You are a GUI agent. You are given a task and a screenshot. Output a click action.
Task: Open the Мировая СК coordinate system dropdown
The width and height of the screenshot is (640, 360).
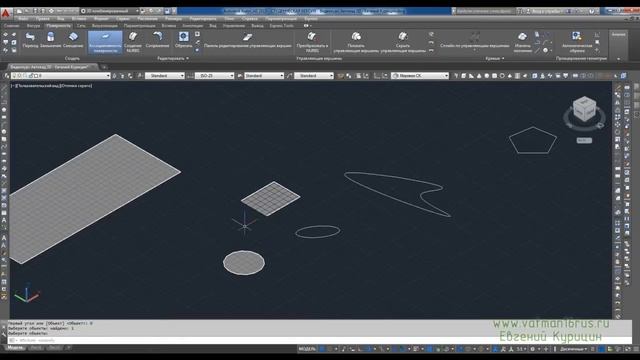point(420,76)
